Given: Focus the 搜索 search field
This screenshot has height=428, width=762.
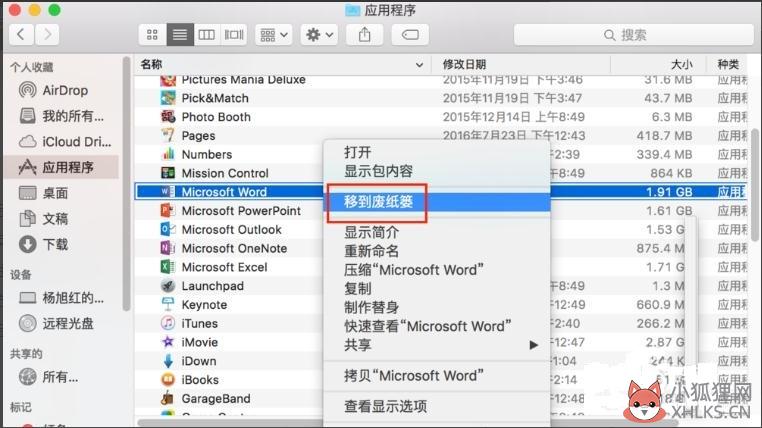Looking at the screenshot, I should pos(633,34).
